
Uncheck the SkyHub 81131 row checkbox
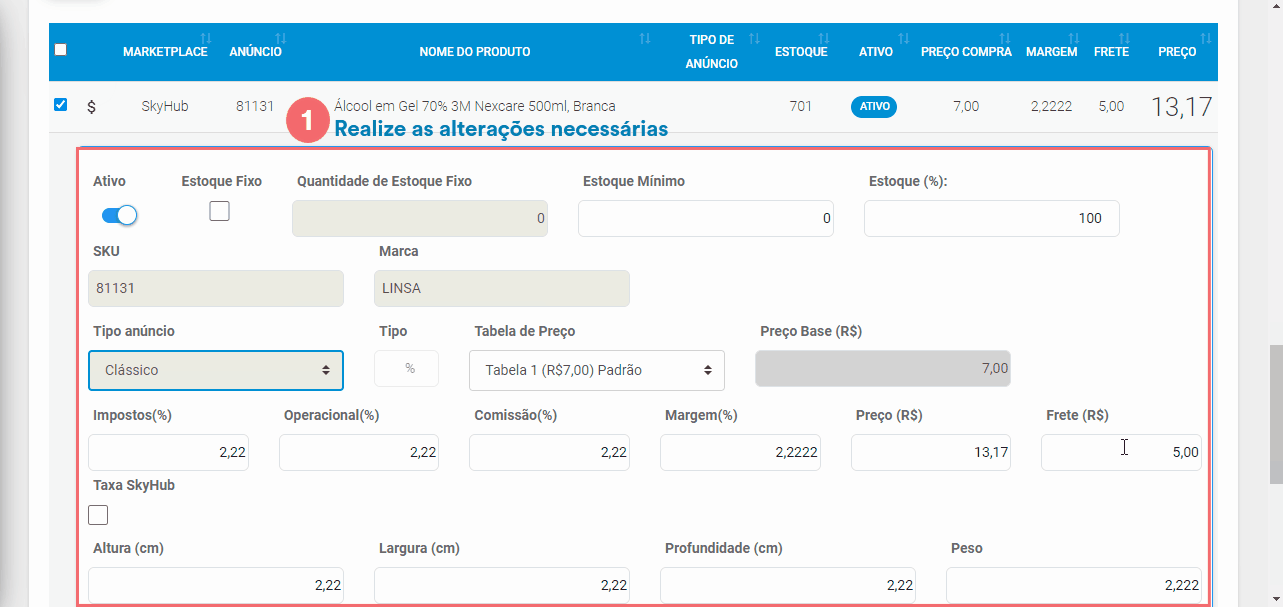[x=61, y=105]
